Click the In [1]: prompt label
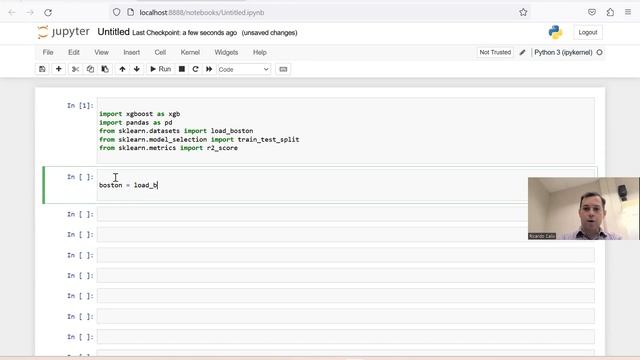640x360 pixels. [x=80, y=106]
